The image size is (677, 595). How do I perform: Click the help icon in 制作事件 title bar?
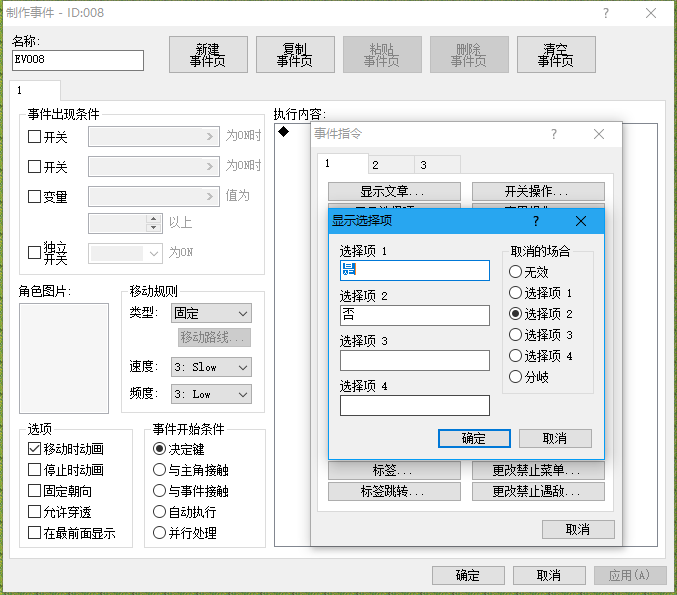tap(606, 13)
